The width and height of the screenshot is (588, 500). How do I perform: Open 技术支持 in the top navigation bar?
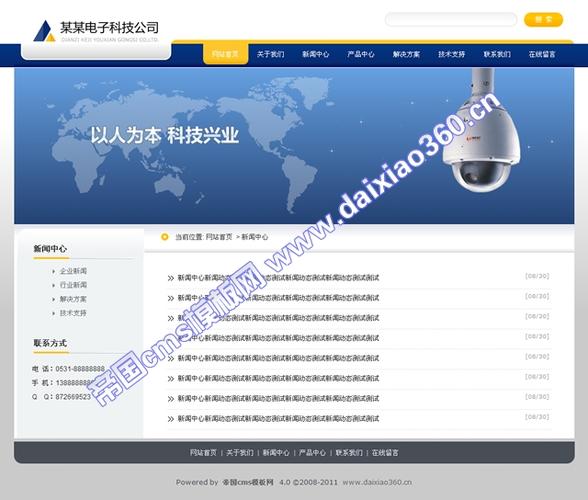coord(452,54)
